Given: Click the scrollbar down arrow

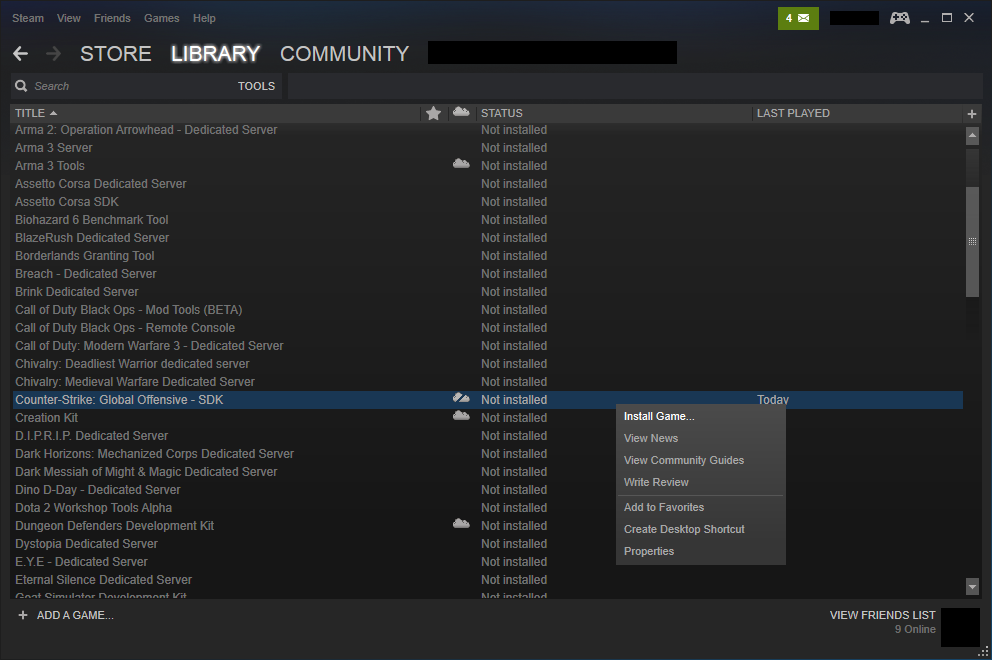Looking at the screenshot, I should point(972,587).
